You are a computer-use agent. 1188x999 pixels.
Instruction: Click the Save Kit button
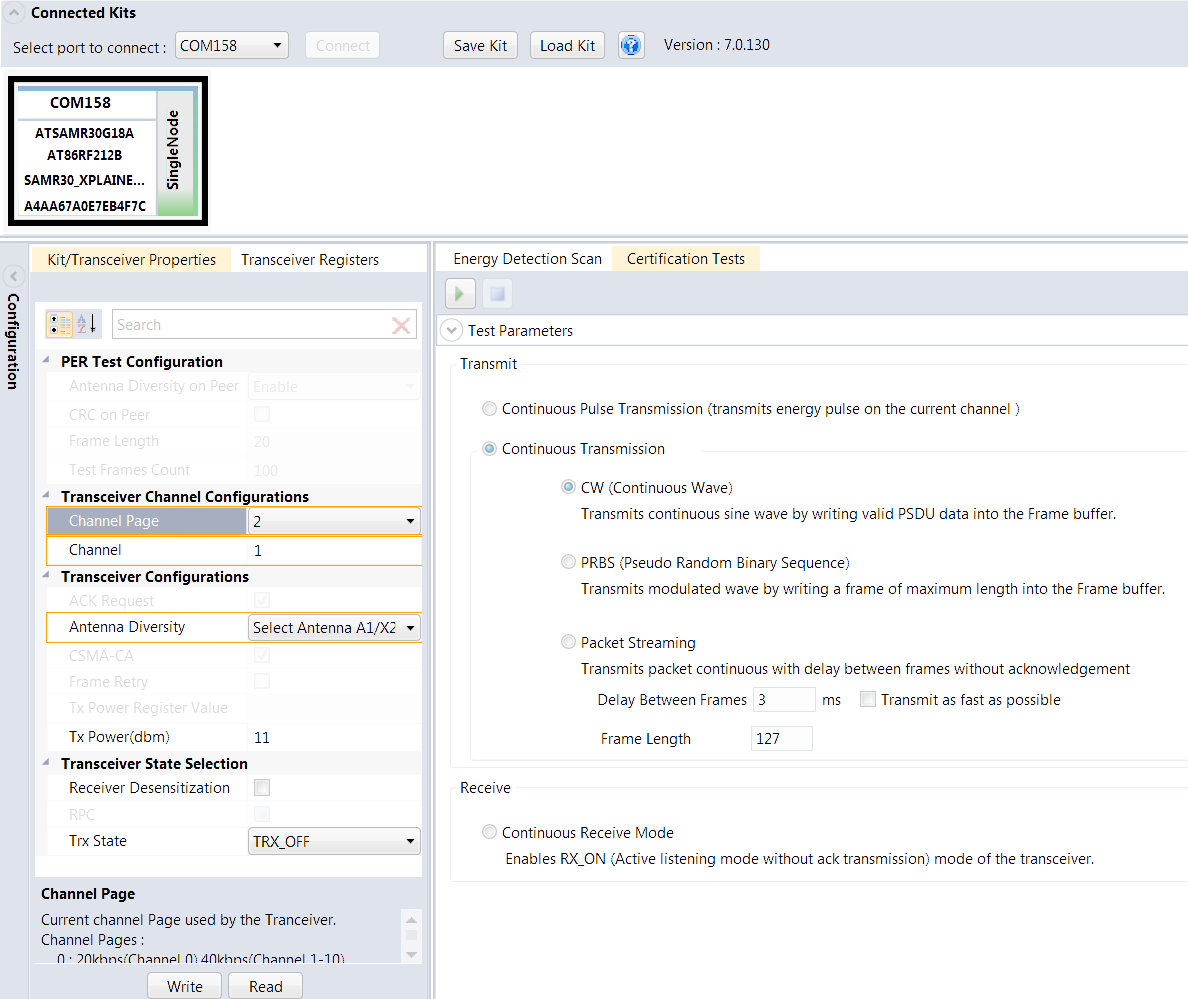(x=480, y=45)
